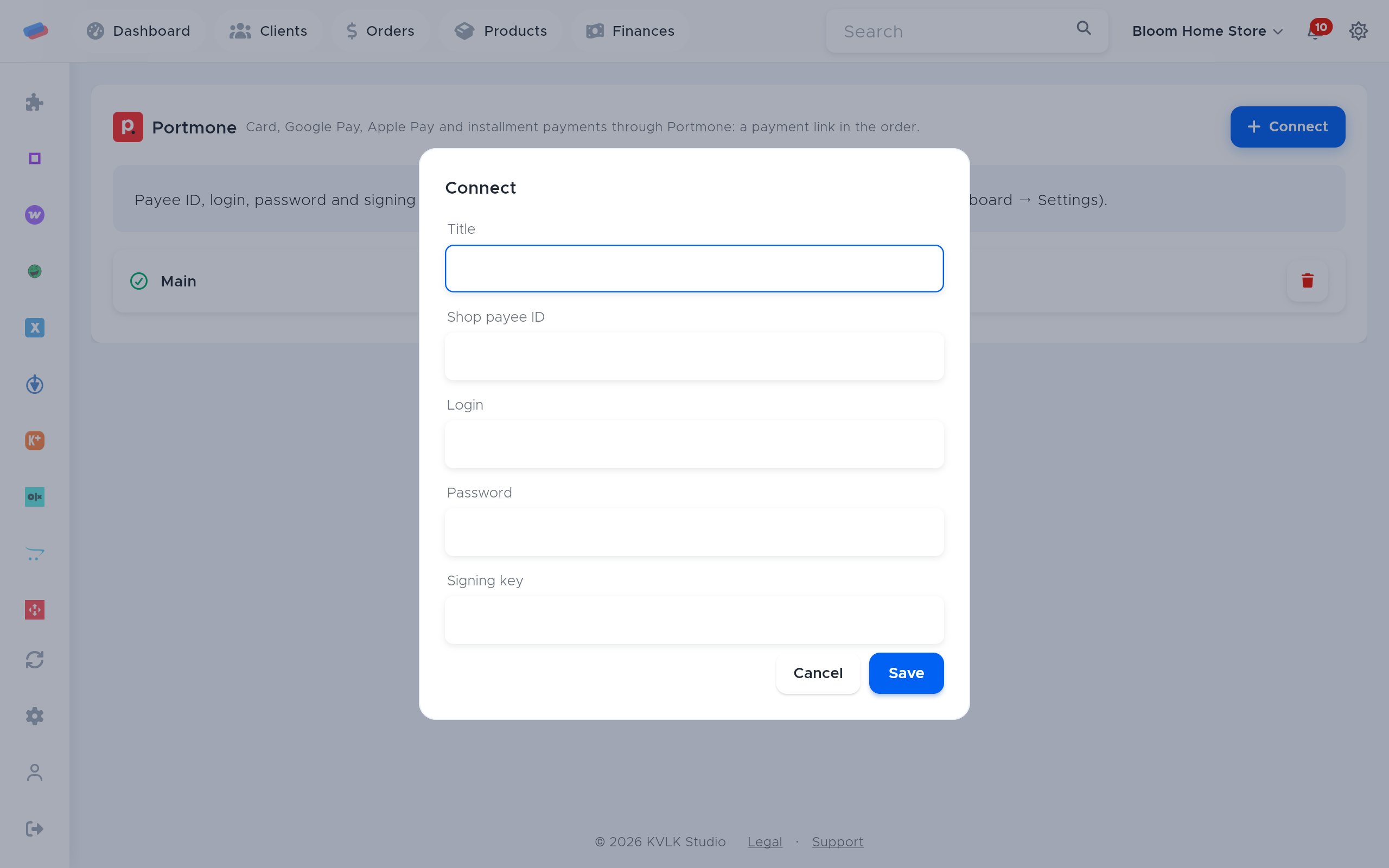
Task: Click the Login input field
Action: pos(694,444)
